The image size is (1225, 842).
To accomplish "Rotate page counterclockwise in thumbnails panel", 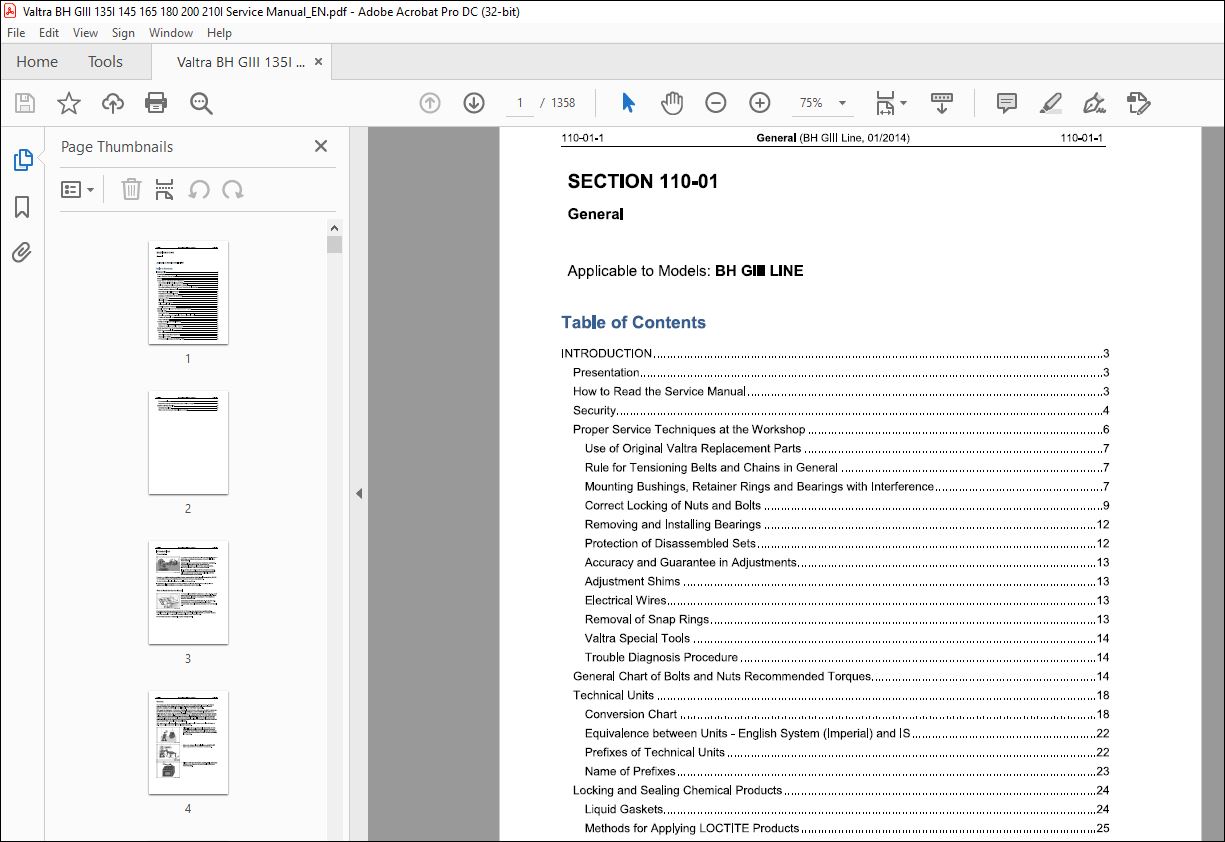I will 199,189.
